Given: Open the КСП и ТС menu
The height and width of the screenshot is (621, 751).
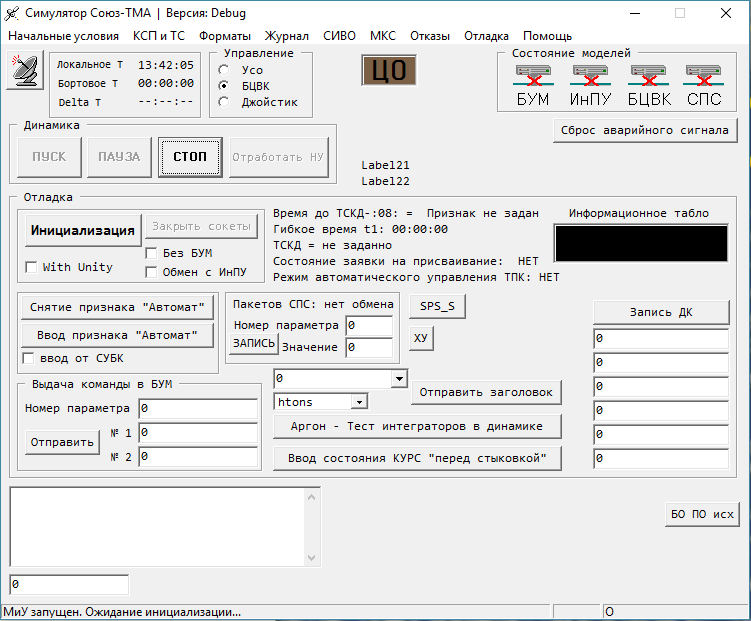Looking at the screenshot, I should tap(159, 36).
